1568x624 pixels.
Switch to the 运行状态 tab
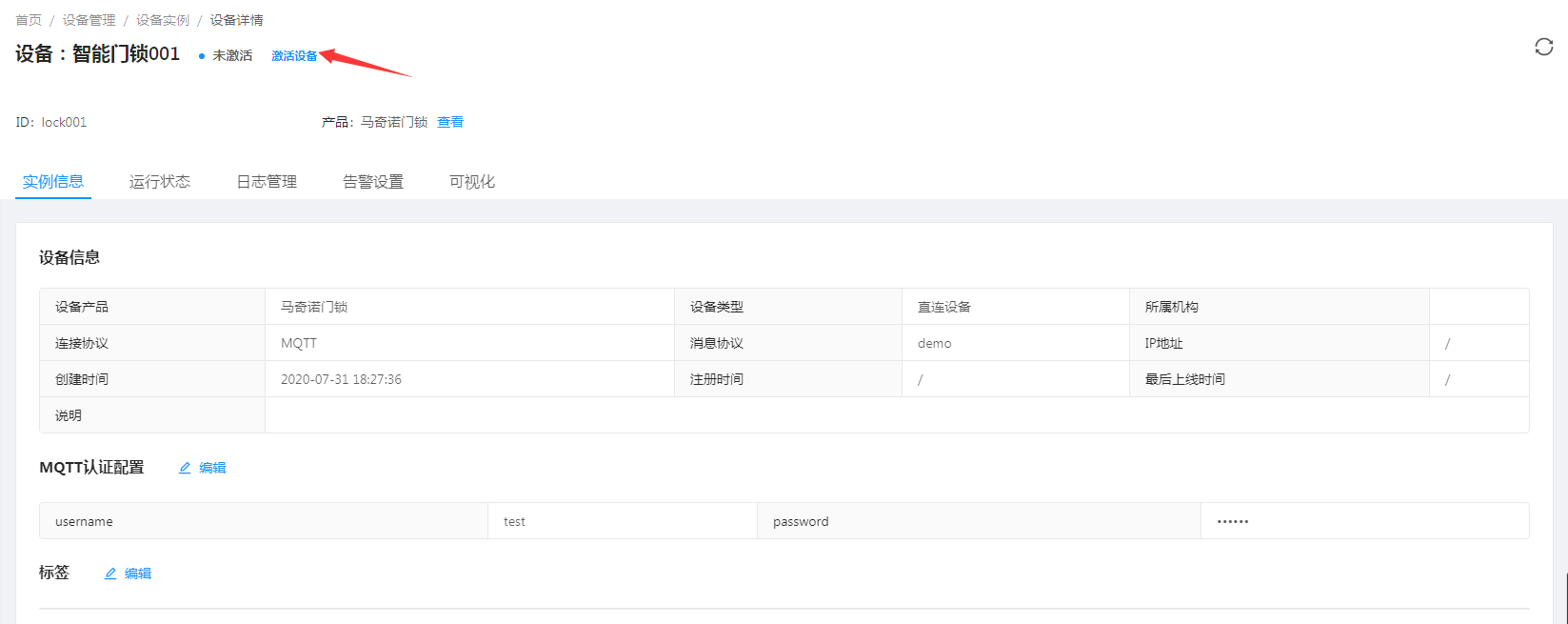point(160,182)
